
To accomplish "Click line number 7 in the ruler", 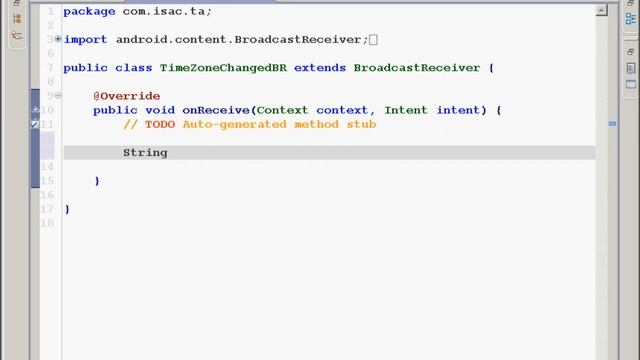I will tap(51, 68).
